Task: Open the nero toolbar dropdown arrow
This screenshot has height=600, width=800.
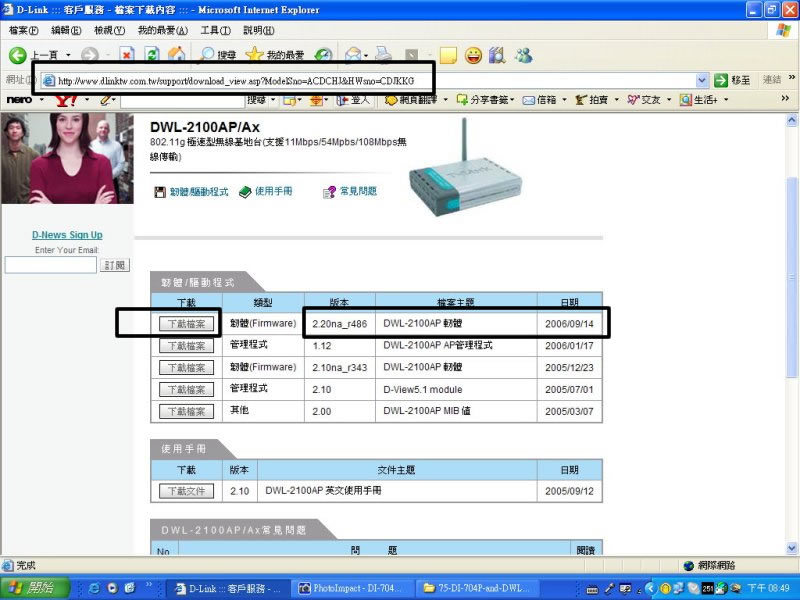Action: click(x=42, y=100)
